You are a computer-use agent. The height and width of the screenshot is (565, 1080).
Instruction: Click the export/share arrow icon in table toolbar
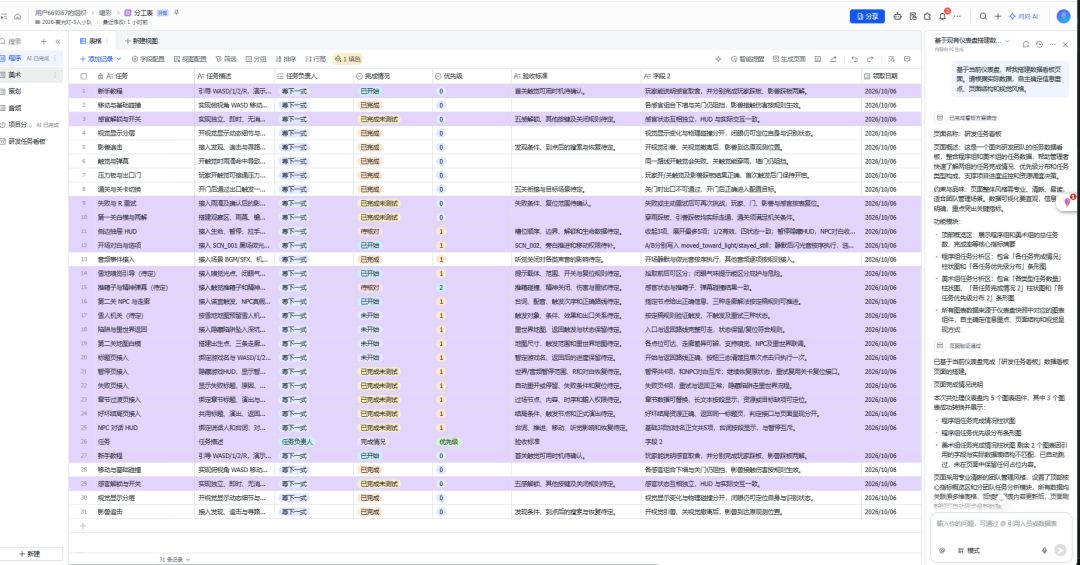pos(833,59)
